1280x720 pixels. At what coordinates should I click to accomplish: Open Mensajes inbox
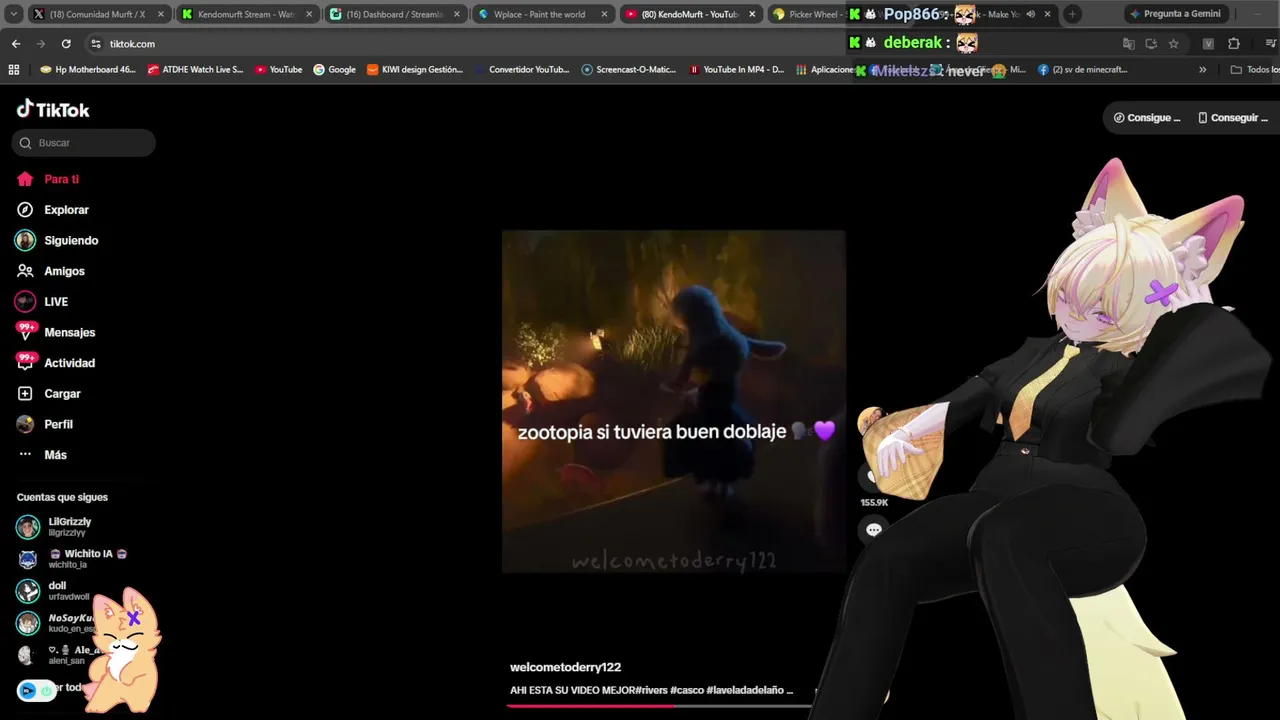click(x=70, y=332)
